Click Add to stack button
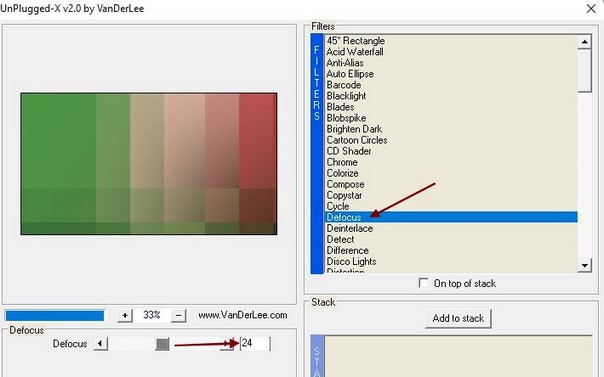 (458, 318)
